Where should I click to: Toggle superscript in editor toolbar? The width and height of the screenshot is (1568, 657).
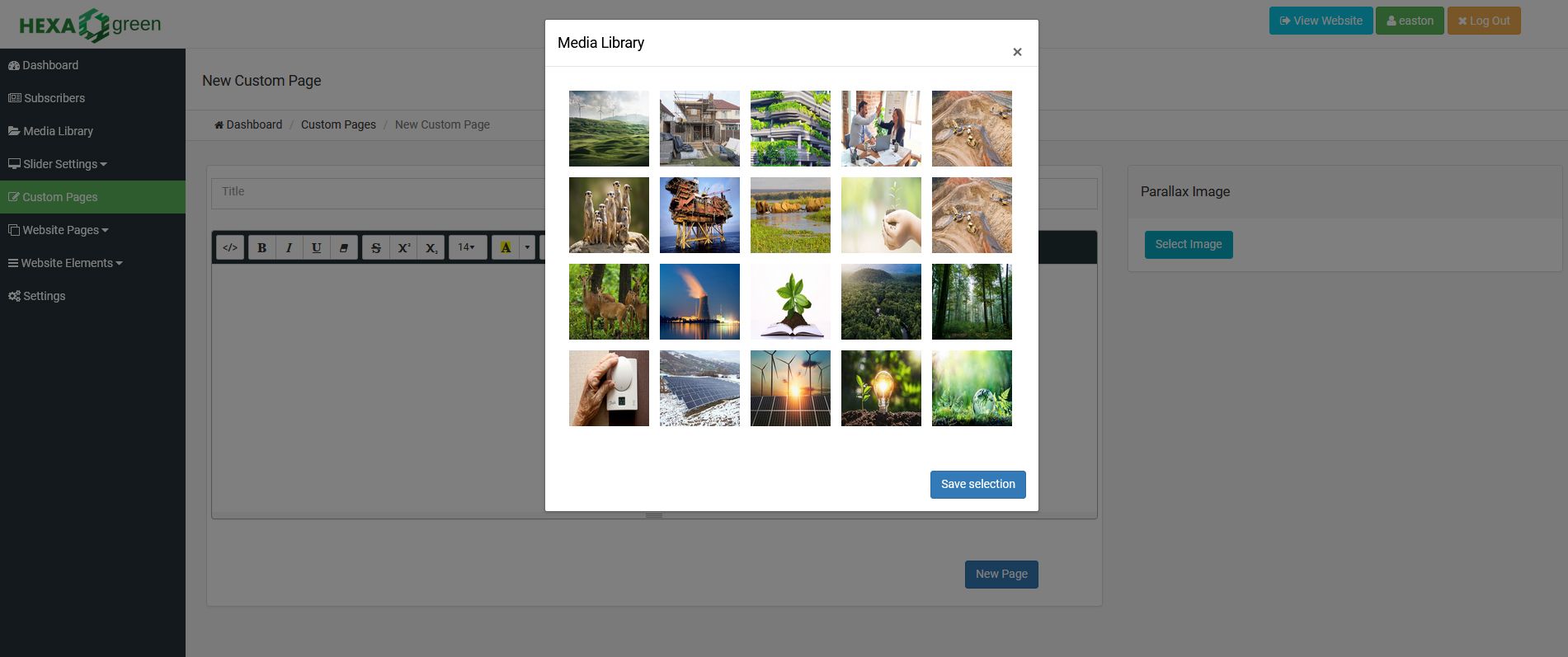pos(404,247)
